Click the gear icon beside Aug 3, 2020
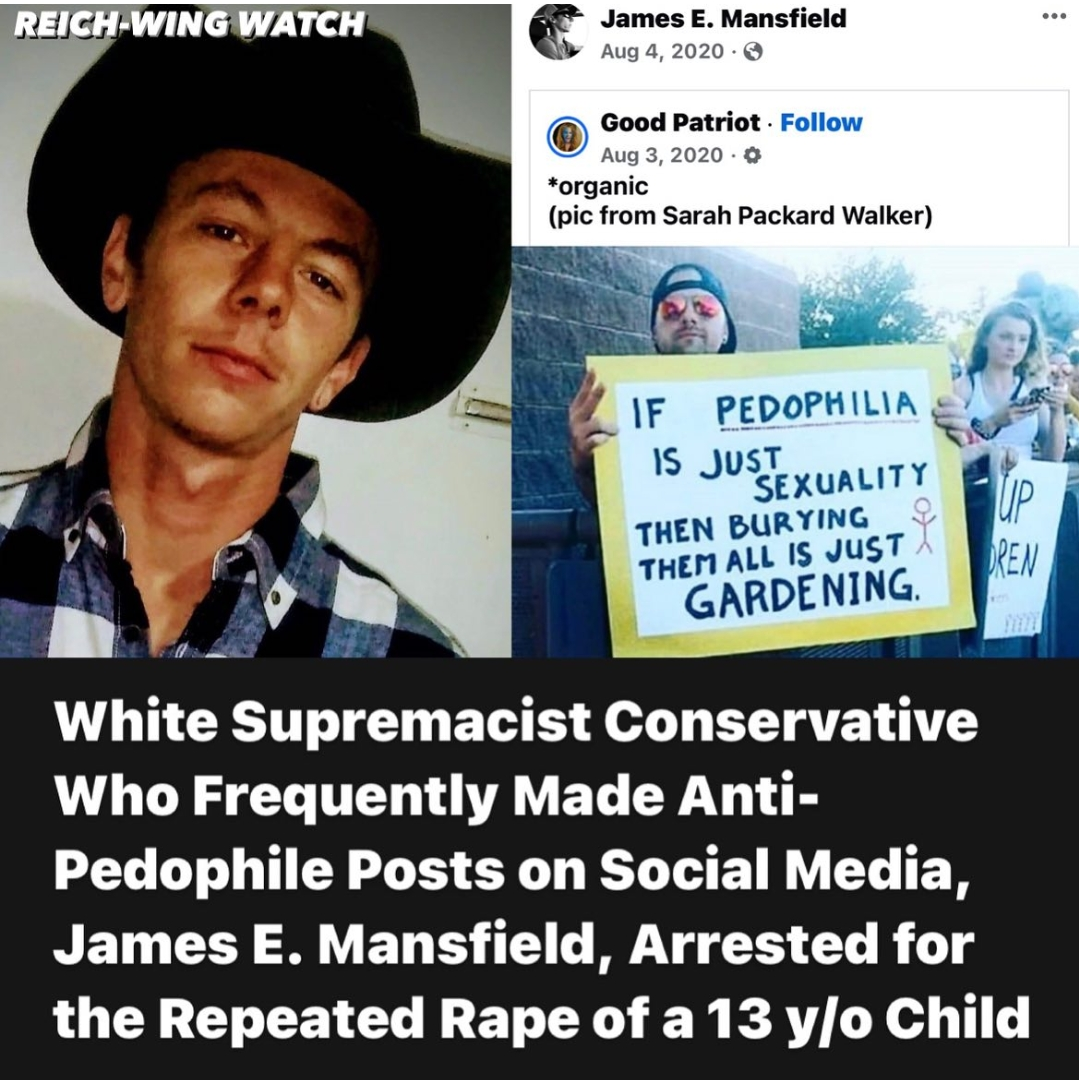1079x1080 pixels. point(753,156)
